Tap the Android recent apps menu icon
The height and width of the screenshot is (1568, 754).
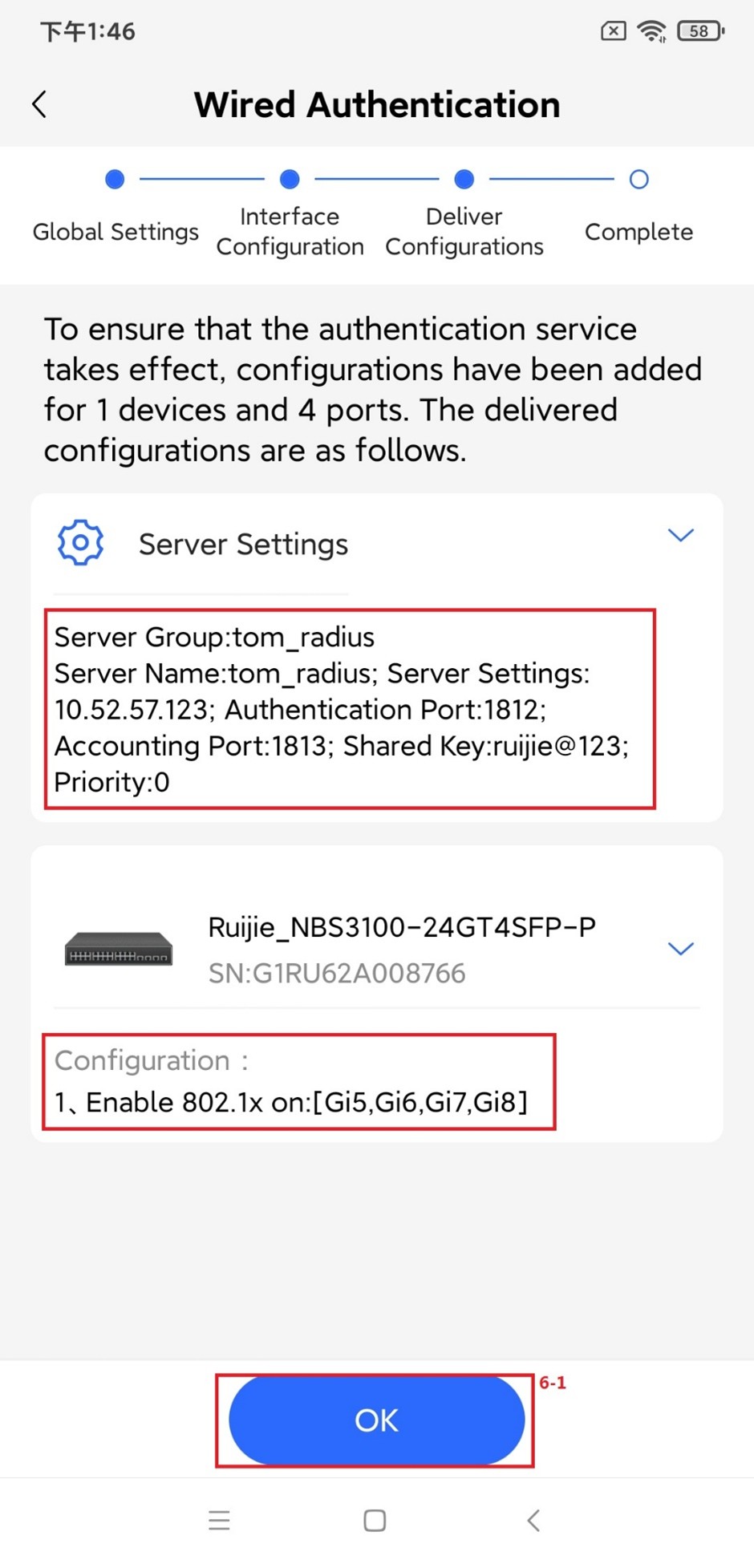[219, 1520]
